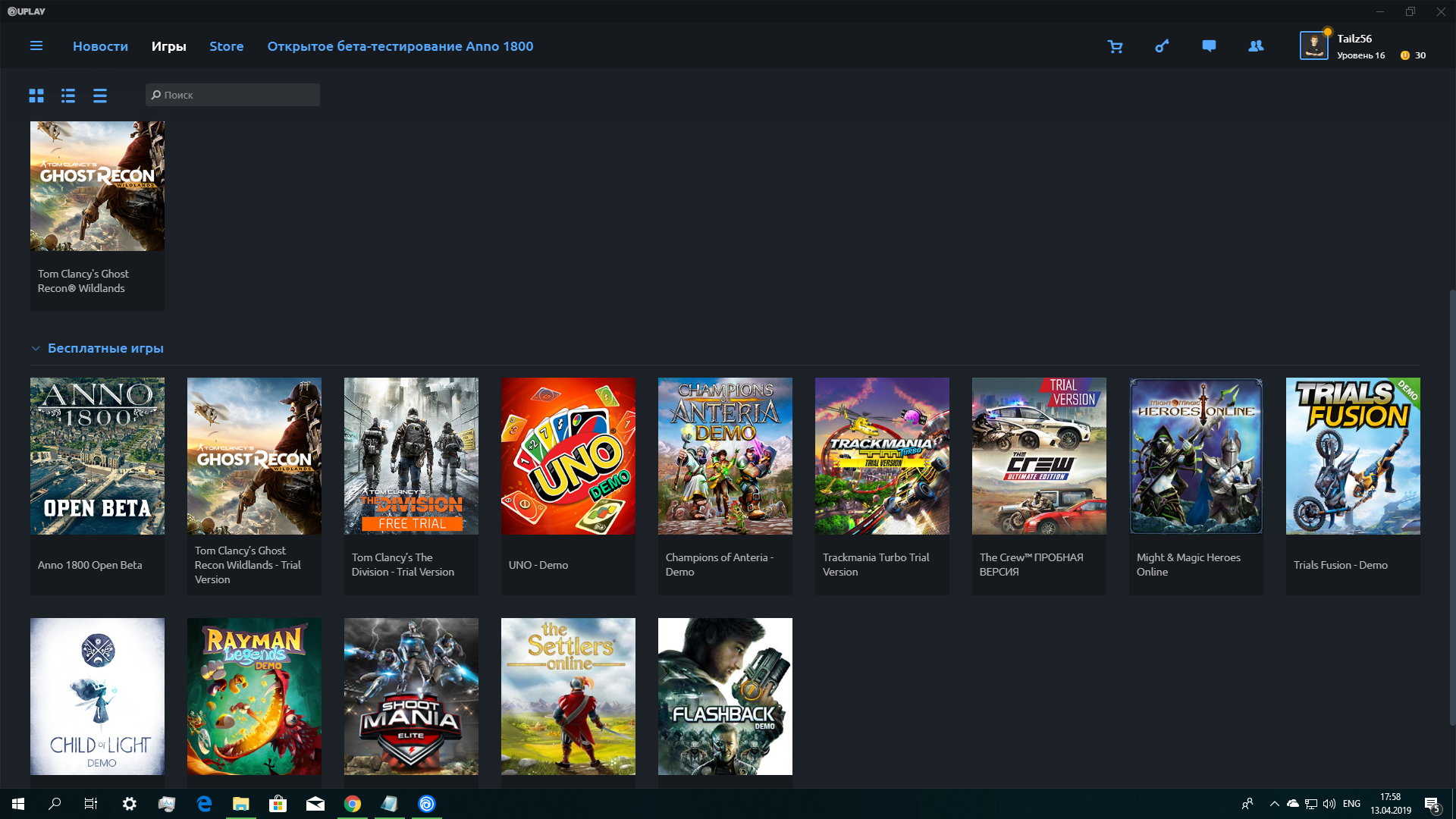Click the search field in the library
The height and width of the screenshot is (819, 1456).
coord(233,95)
